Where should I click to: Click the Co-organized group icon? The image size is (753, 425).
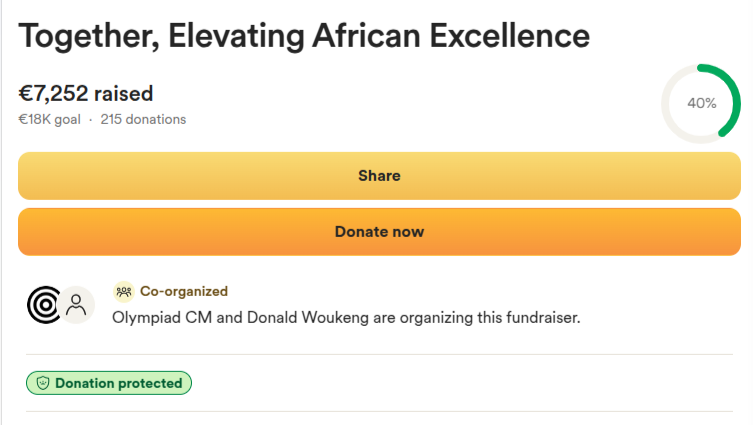coord(124,291)
